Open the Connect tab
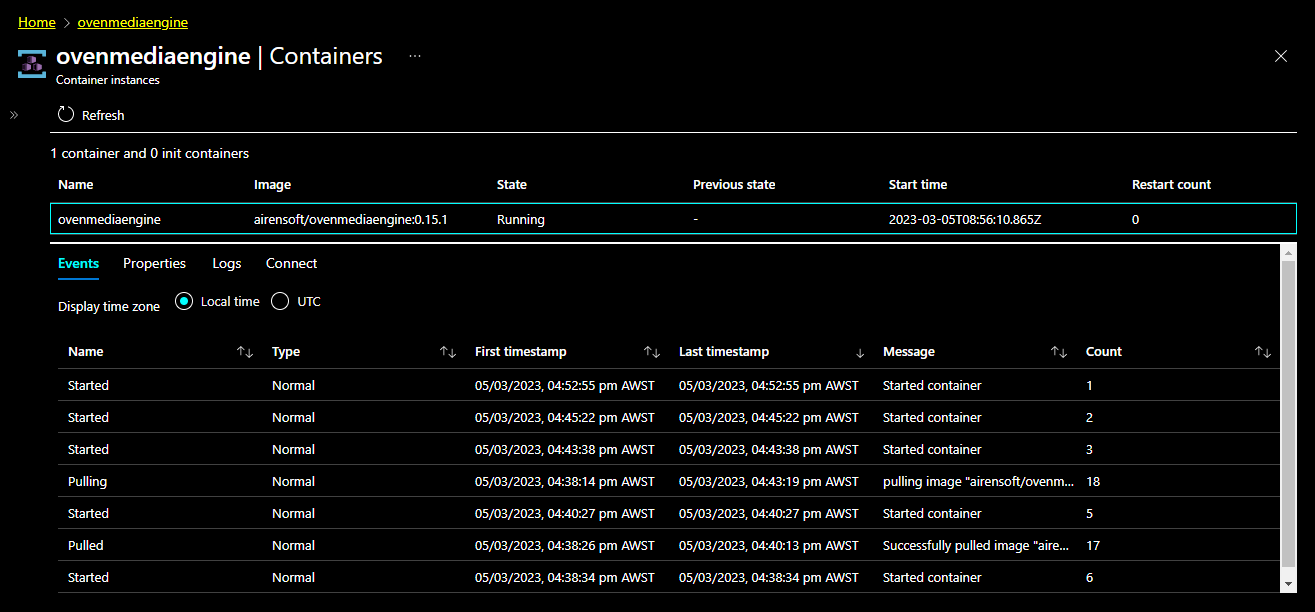 (x=291, y=263)
